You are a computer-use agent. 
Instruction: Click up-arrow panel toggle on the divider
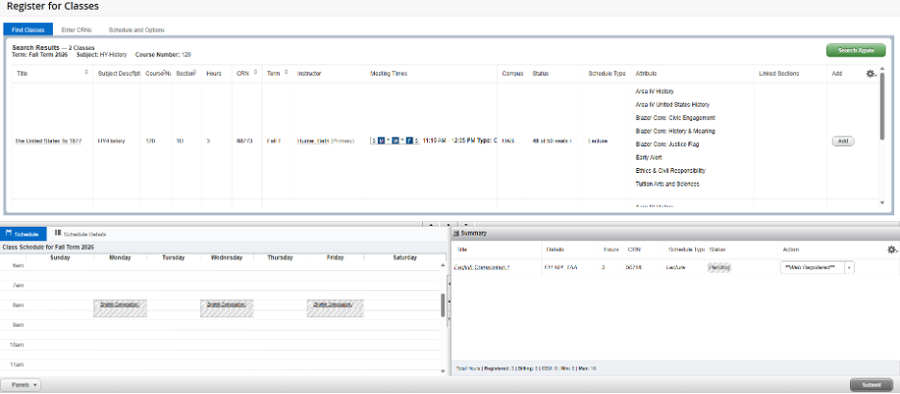tap(431, 225)
